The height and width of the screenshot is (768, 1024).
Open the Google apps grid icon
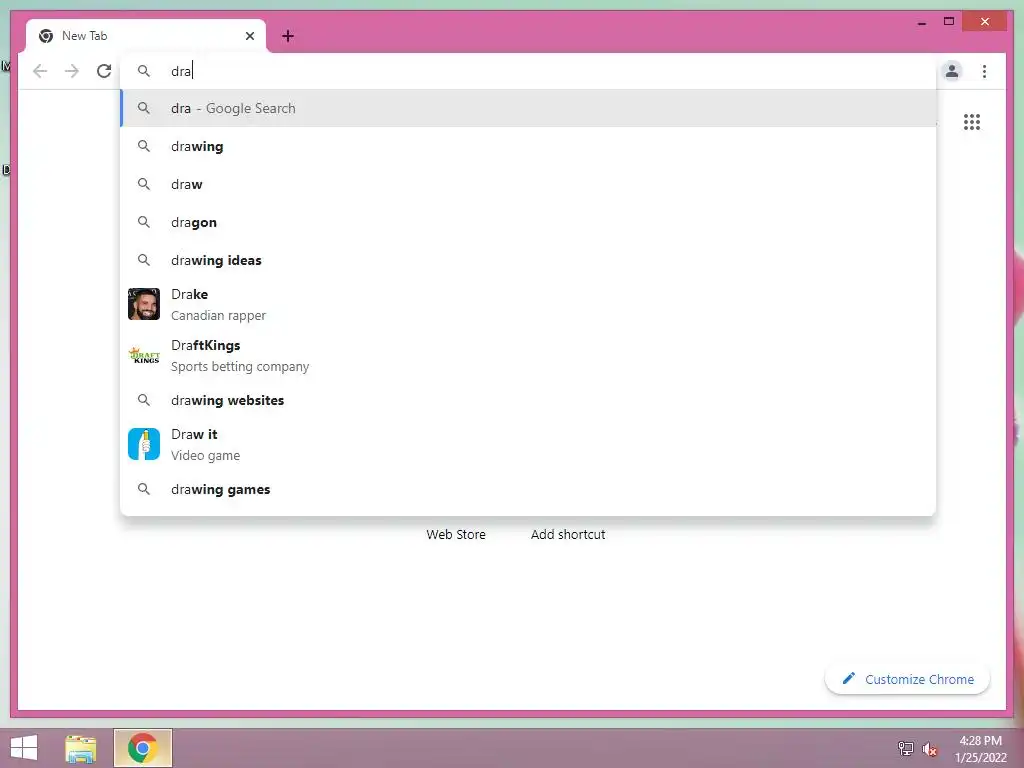tap(972, 122)
